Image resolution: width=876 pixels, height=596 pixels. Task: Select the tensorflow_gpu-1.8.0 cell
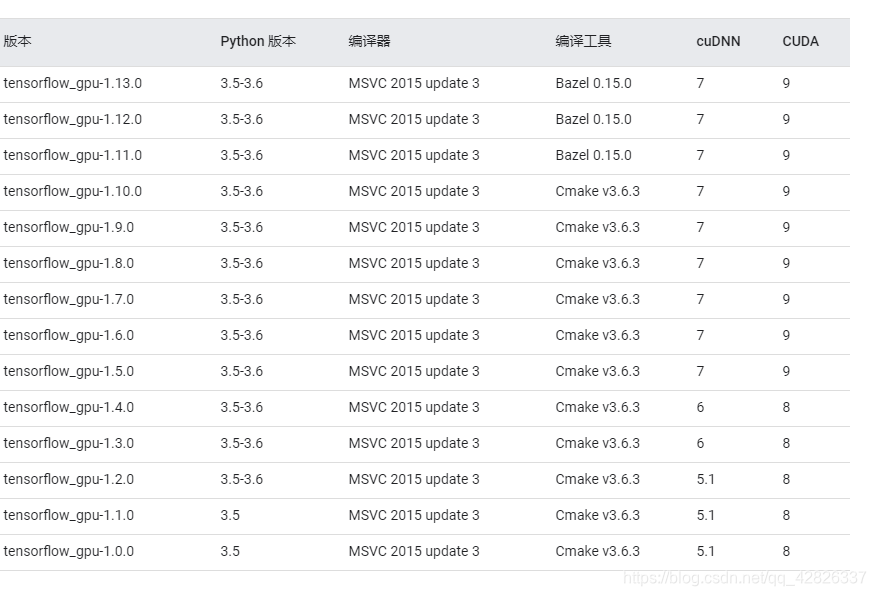pos(69,263)
